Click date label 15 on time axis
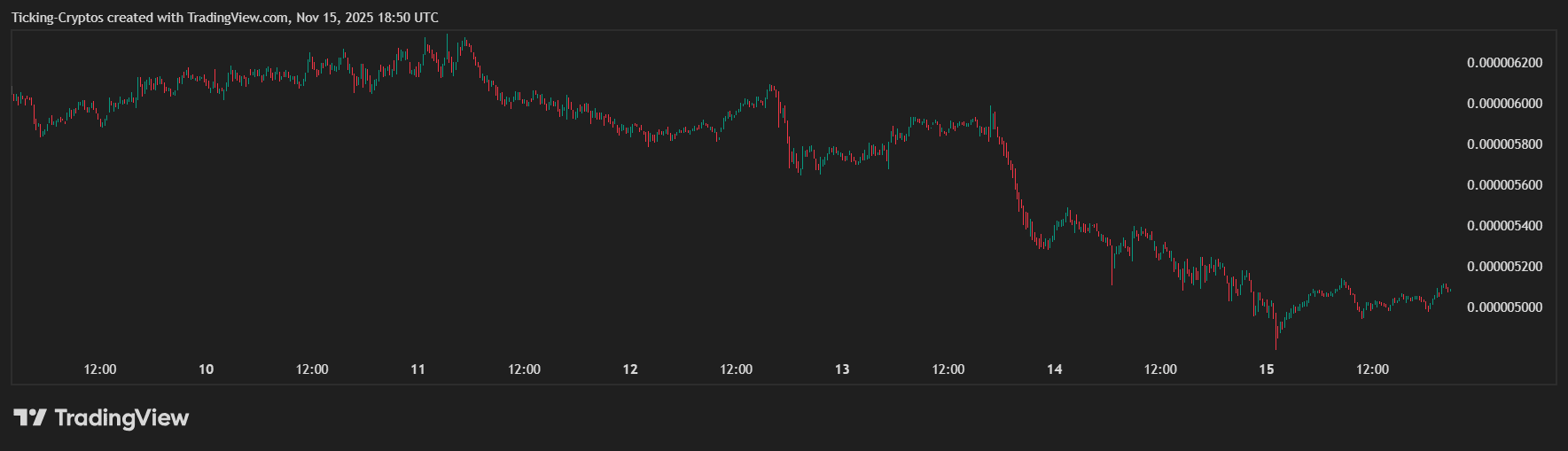Screen dimensions: 1568x451 coord(1267,369)
